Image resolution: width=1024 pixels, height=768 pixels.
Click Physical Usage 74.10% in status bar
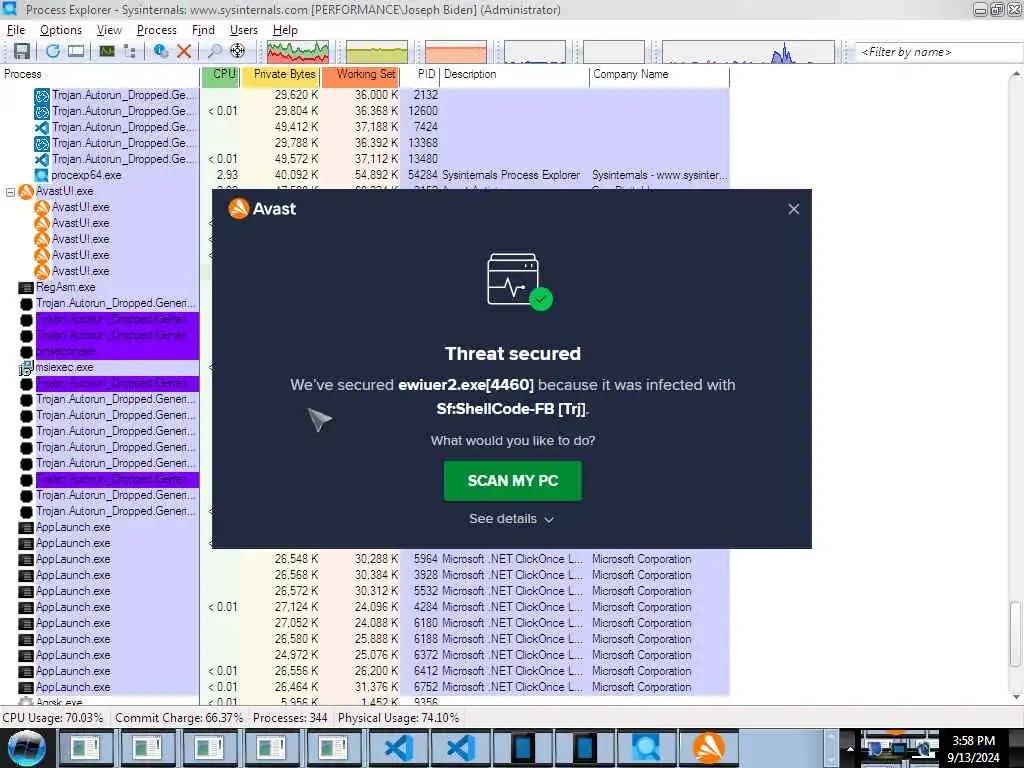coord(398,718)
